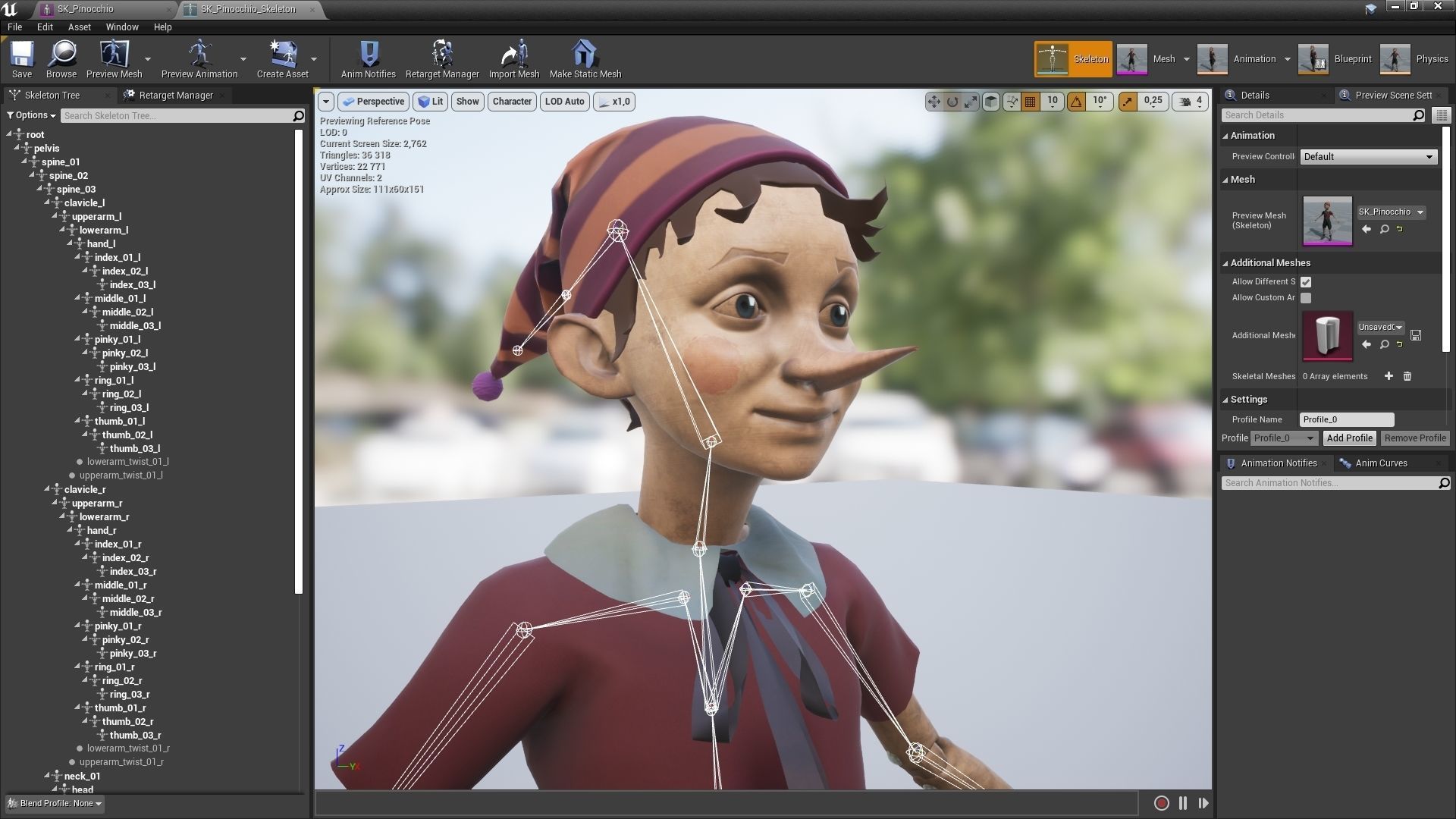Viewport: 1456px width, 819px height.
Task: Click the Remove Profile button
Action: point(1415,438)
